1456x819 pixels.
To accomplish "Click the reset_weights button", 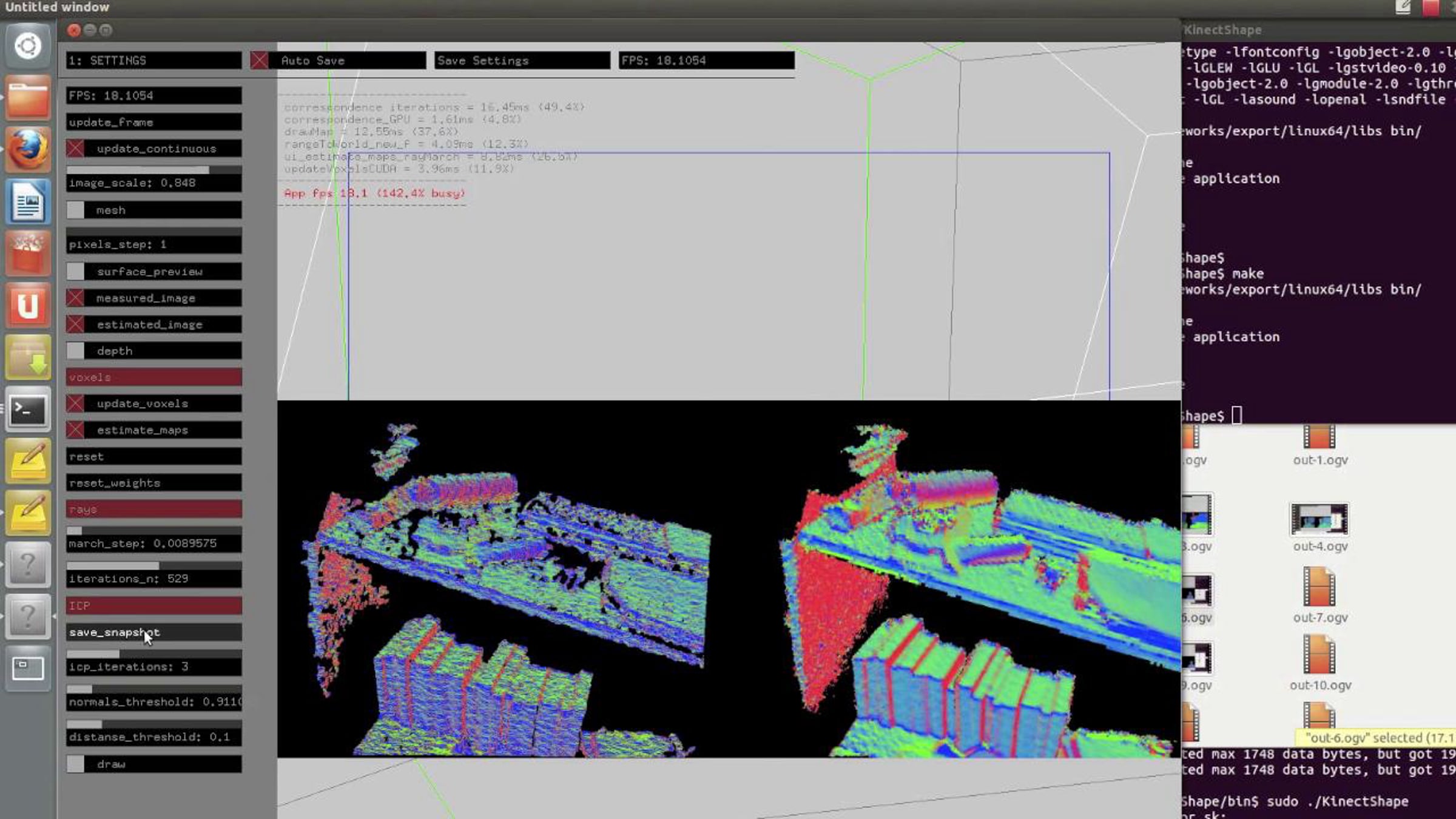I will (154, 483).
